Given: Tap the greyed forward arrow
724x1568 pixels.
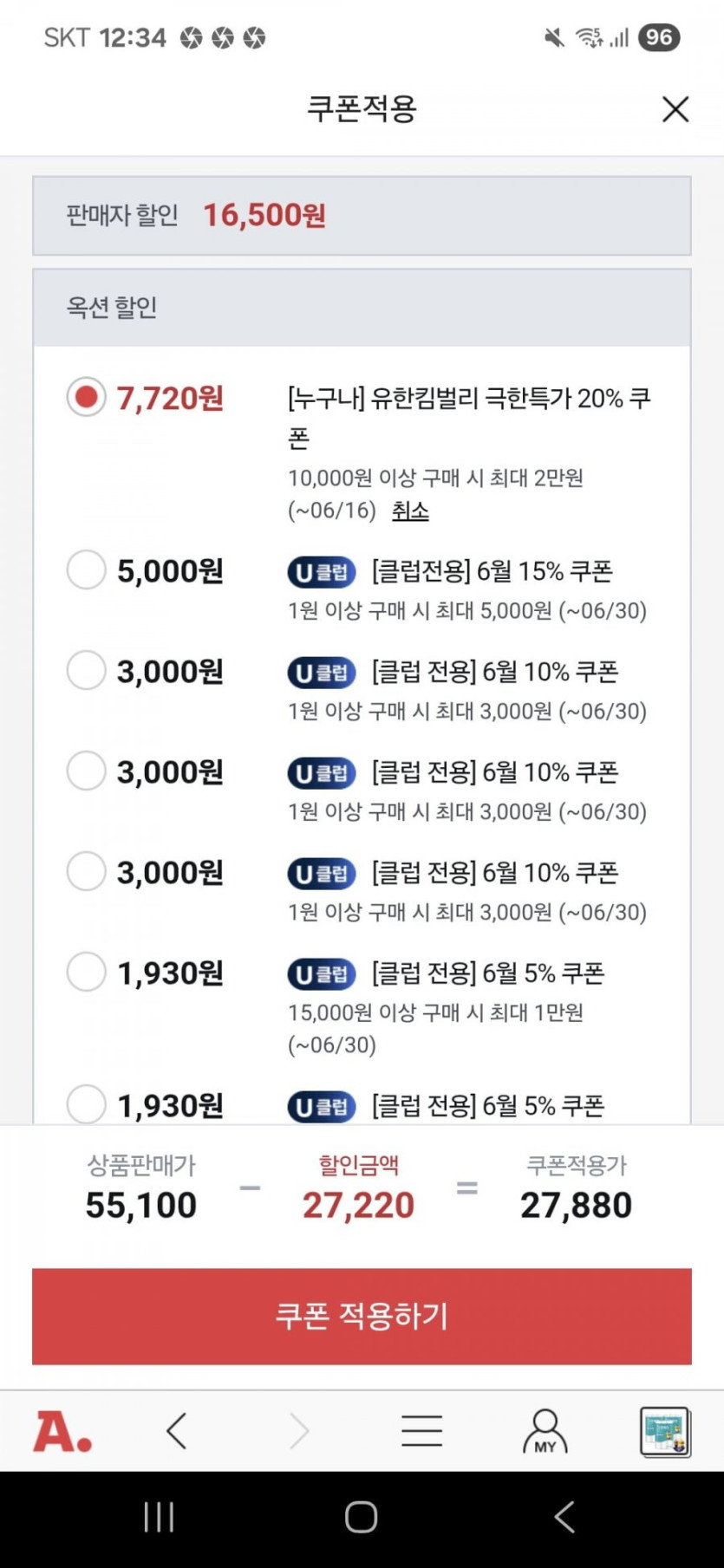Looking at the screenshot, I should tap(299, 1431).
